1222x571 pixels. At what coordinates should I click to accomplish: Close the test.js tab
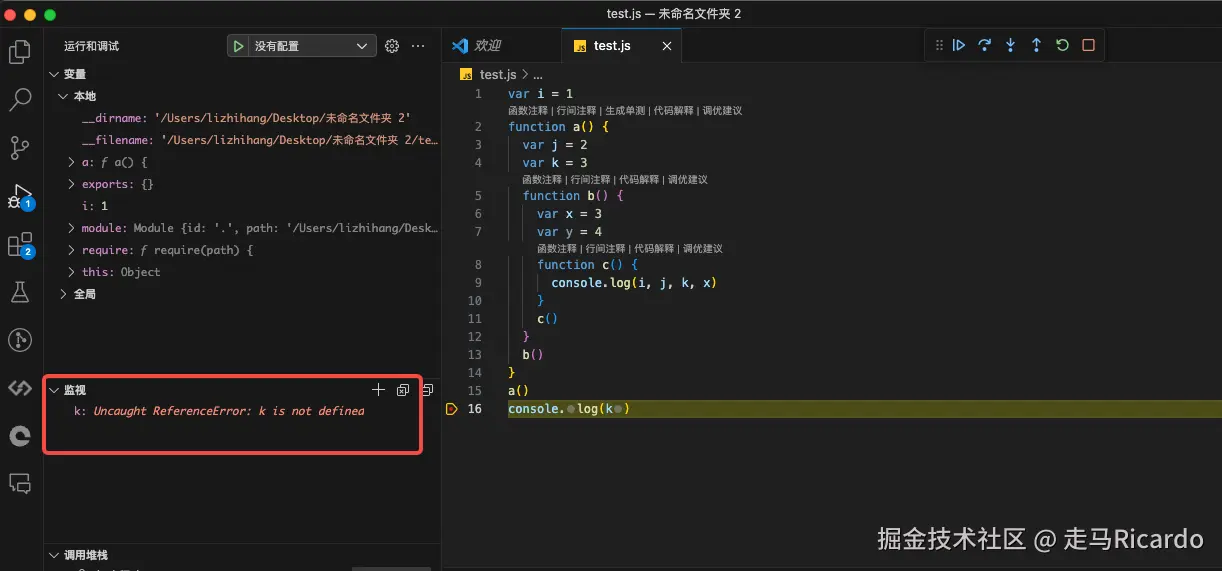pos(667,46)
